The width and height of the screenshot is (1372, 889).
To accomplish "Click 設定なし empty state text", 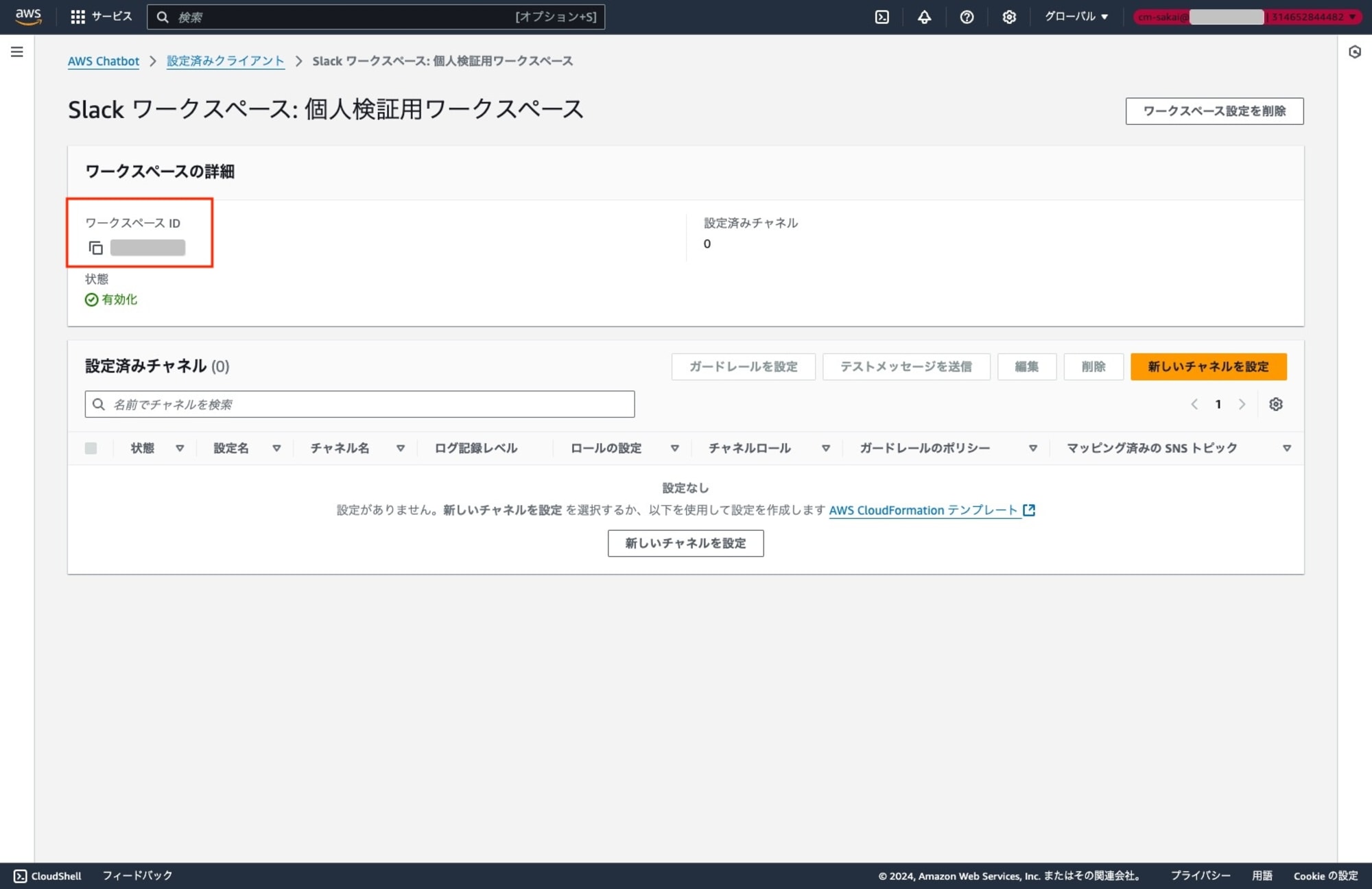I will (685, 488).
